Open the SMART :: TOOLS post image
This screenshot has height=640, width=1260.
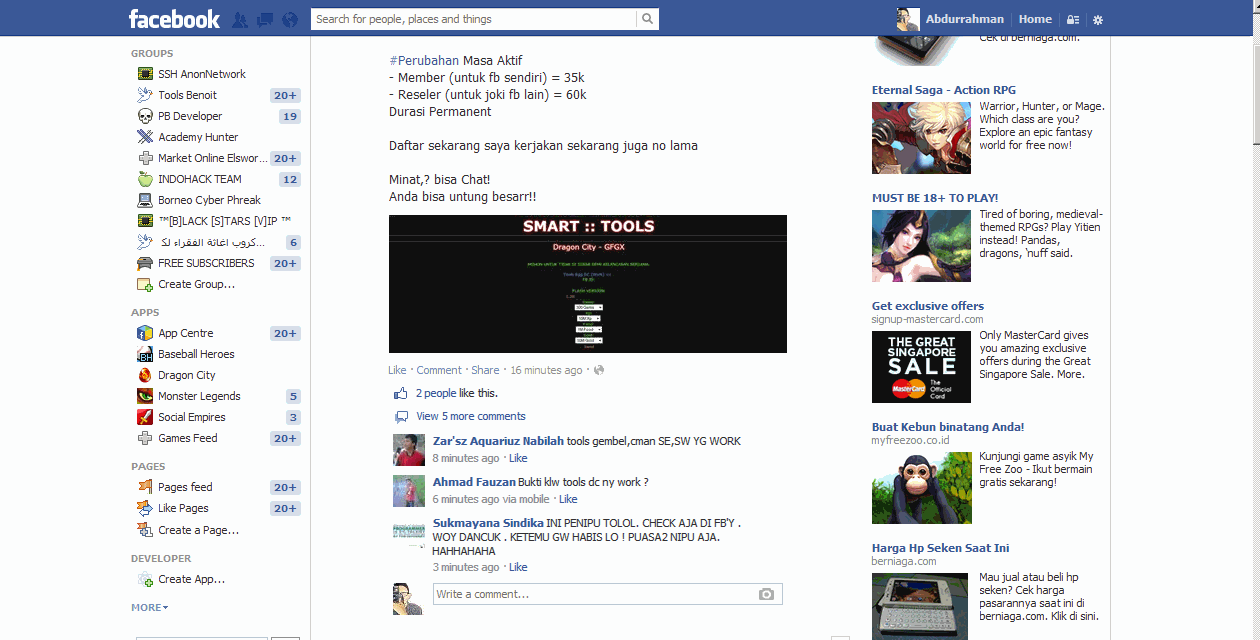[588, 284]
